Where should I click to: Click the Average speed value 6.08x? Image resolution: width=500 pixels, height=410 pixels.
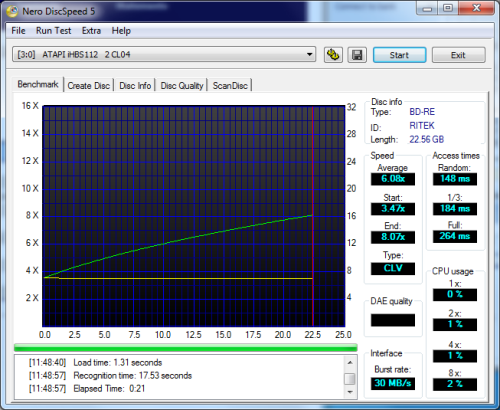(393, 179)
